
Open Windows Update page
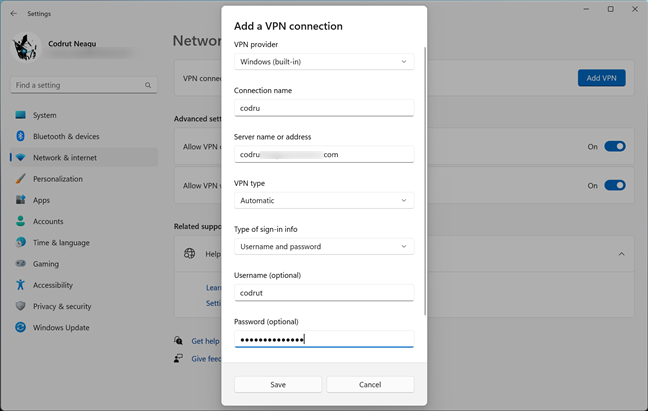(84, 328)
